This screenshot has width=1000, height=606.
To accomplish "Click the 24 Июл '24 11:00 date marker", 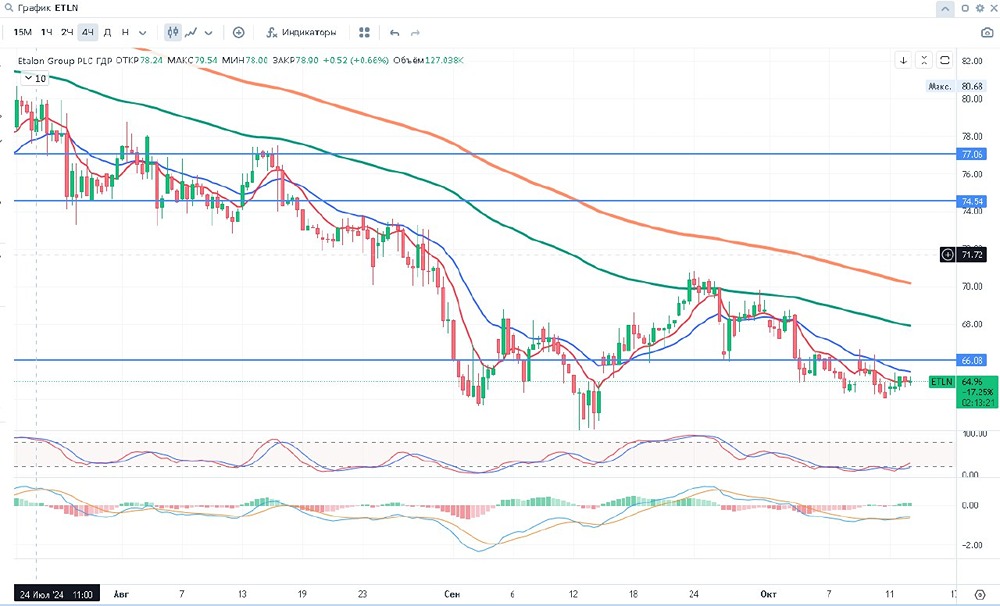I will tap(57, 595).
